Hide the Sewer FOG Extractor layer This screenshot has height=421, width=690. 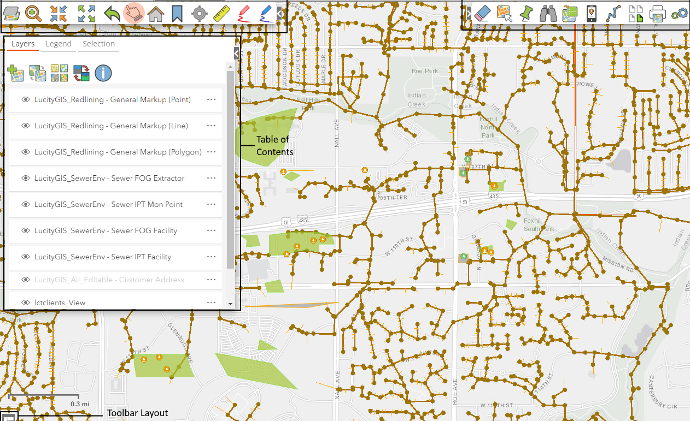[25, 178]
